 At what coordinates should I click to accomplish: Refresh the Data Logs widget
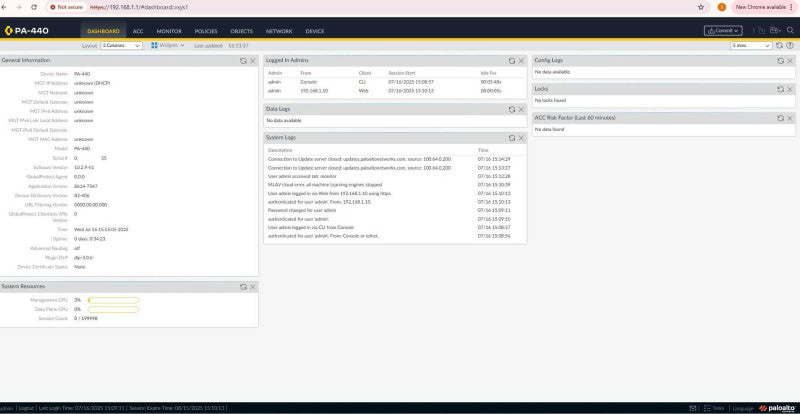click(x=512, y=109)
